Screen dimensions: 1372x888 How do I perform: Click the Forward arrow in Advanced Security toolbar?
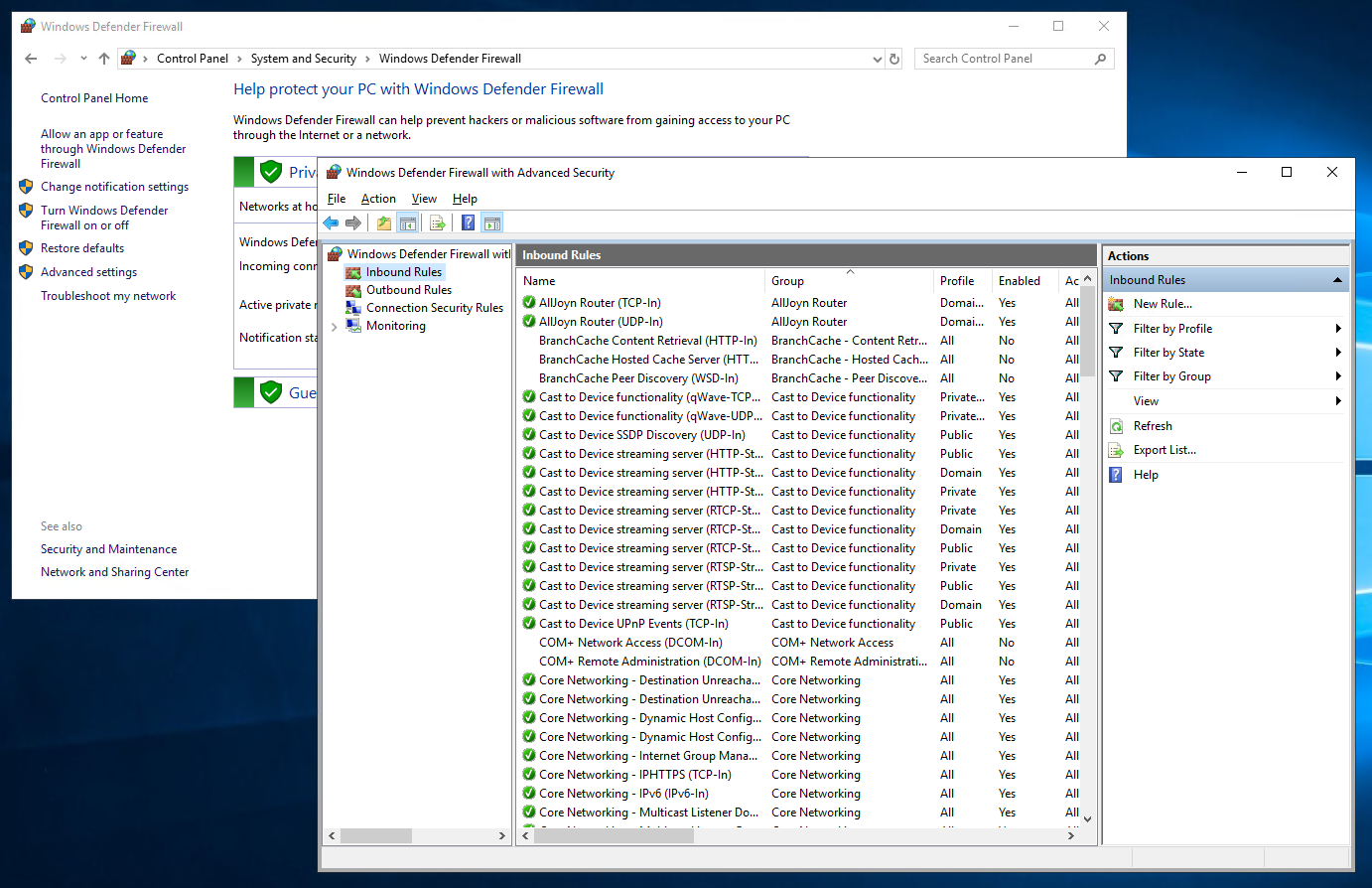352,223
